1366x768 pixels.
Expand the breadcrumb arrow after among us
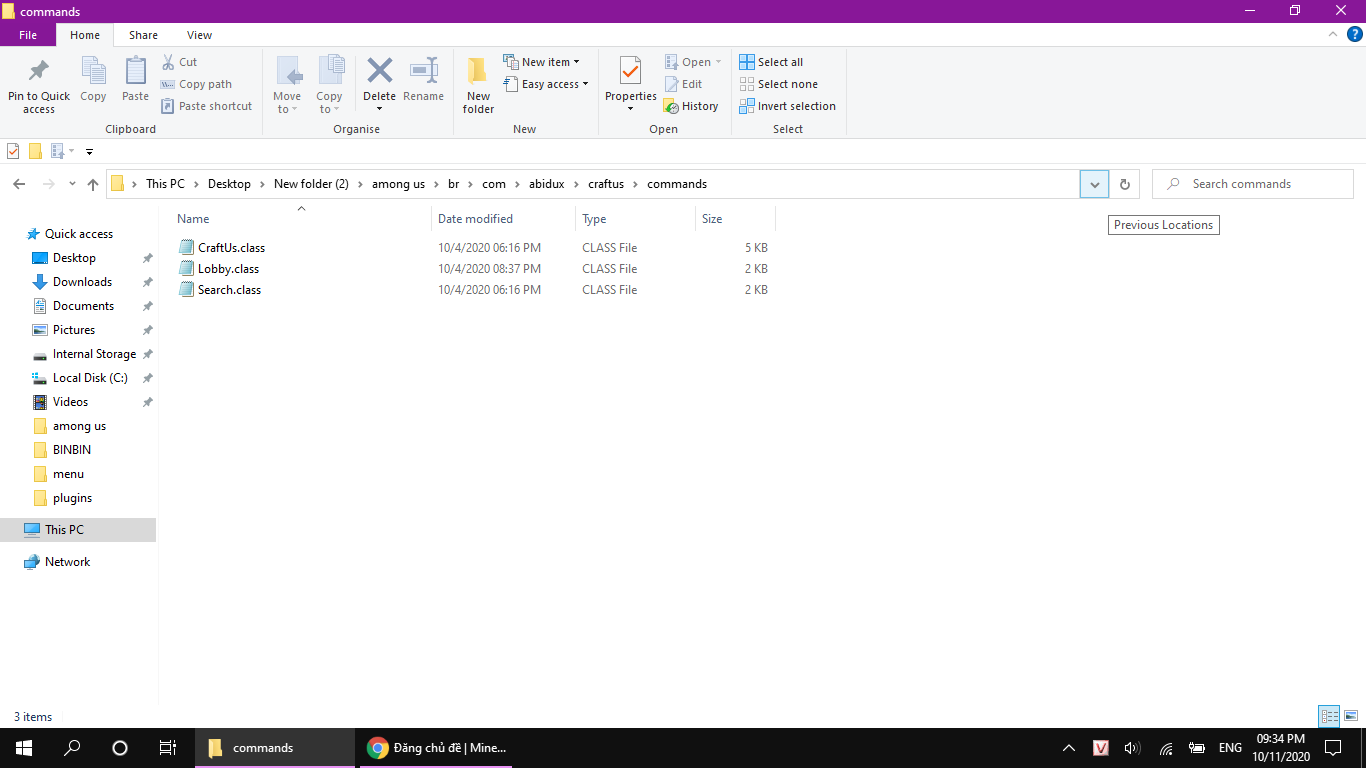tap(437, 184)
